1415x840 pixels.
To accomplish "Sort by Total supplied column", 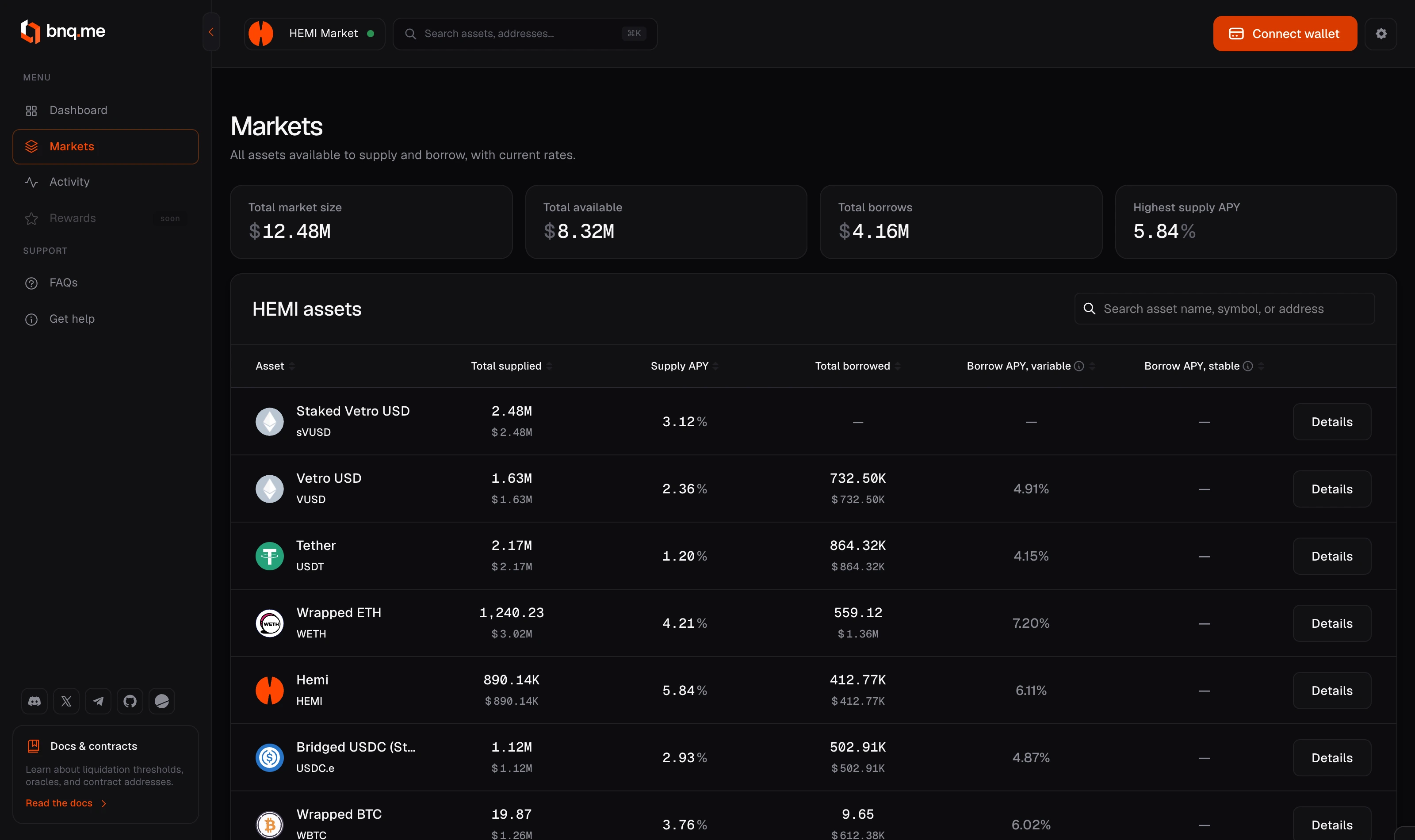I will pyautogui.click(x=511, y=366).
